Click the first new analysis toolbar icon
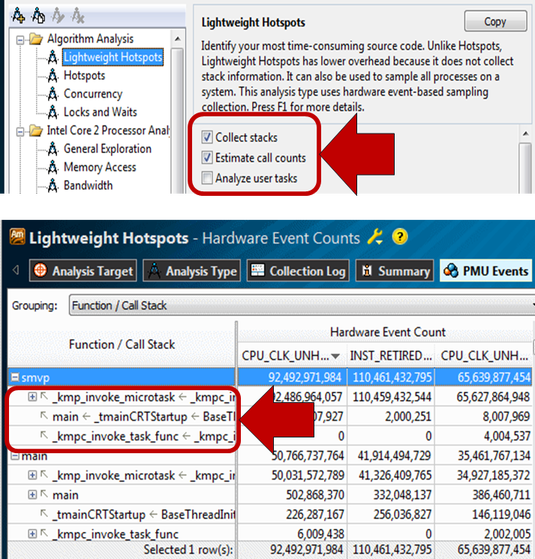This screenshot has width=535, height=559. [18, 15]
